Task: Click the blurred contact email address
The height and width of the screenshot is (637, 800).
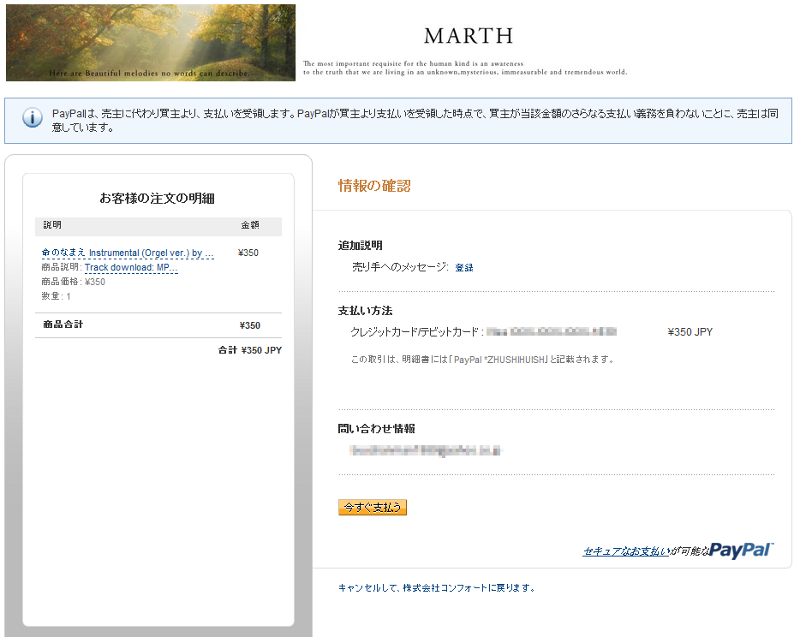Action: 425,450
